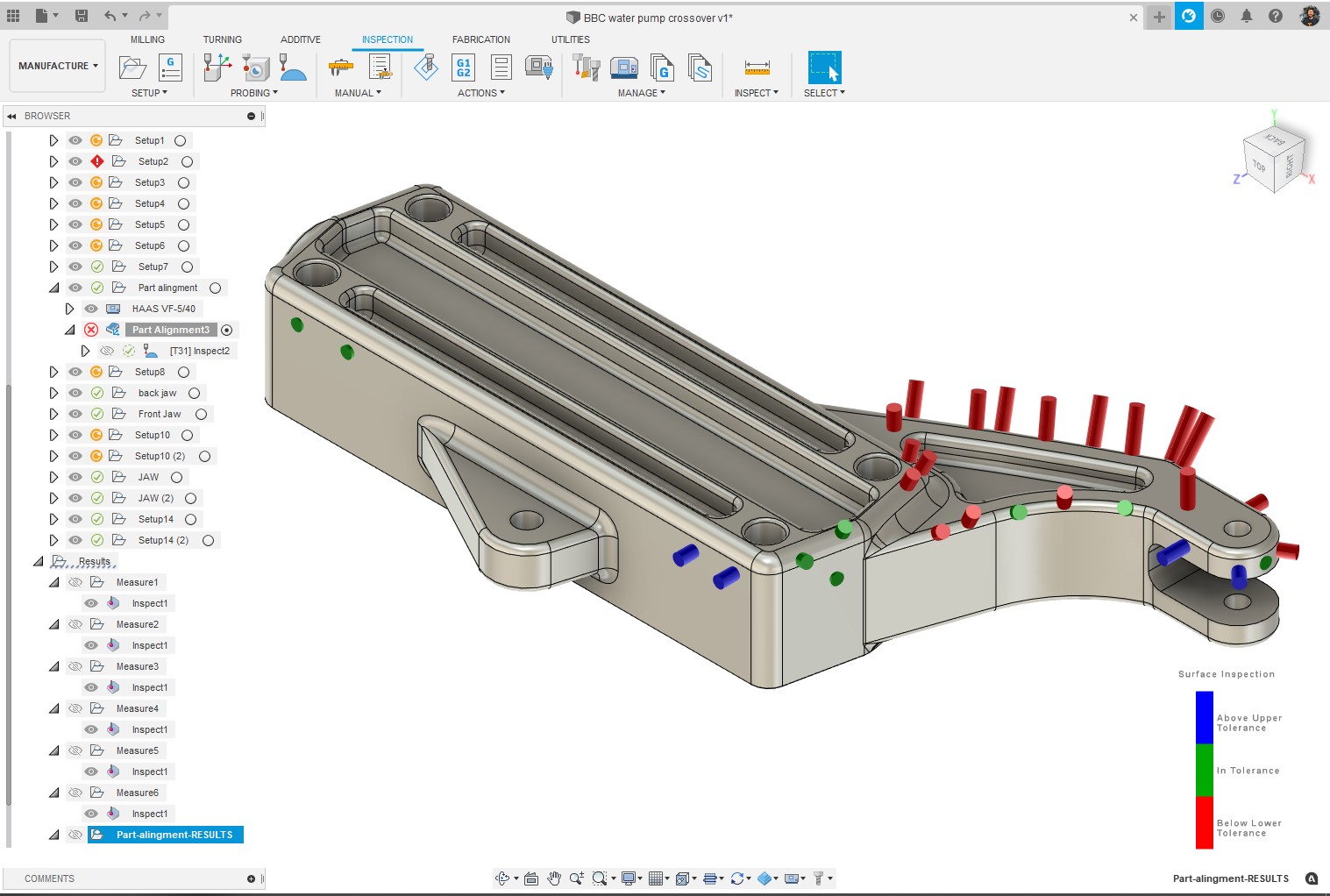Open the Post Process machine icon under Actions
Image resolution: width=1330 pixels, height=896 pixels.
coord(539,68)
